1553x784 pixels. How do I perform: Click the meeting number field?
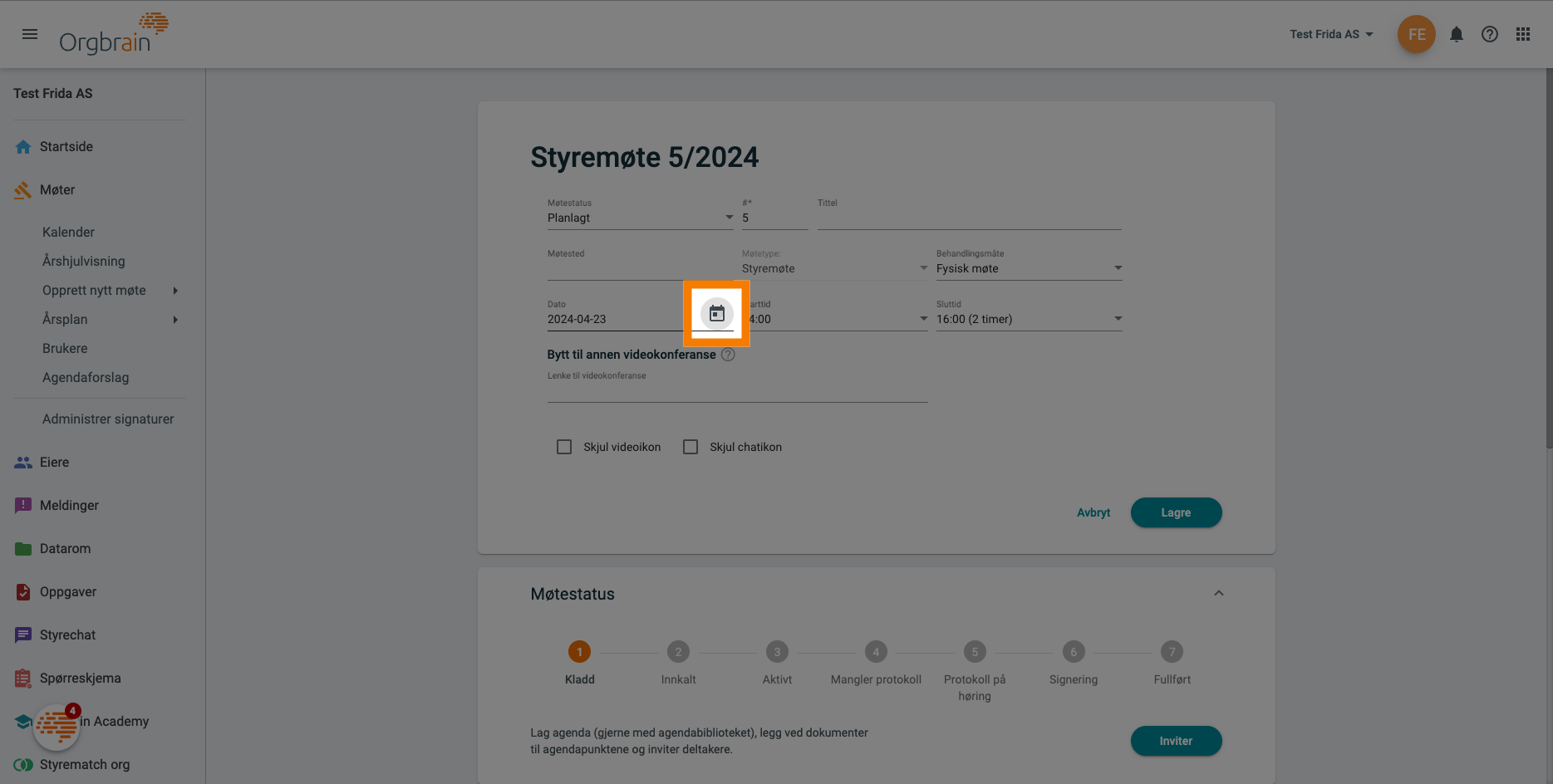tap(774, 218)
